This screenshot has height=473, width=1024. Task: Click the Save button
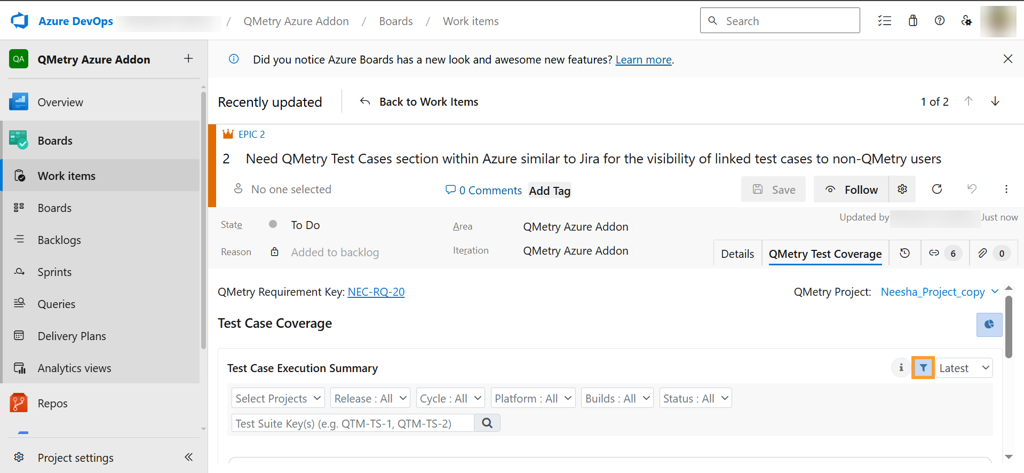point(774,189)
